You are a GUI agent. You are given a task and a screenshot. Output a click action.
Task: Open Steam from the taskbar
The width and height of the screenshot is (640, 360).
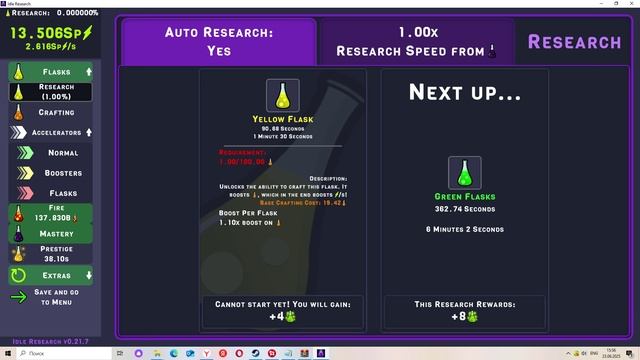[256, 353]
